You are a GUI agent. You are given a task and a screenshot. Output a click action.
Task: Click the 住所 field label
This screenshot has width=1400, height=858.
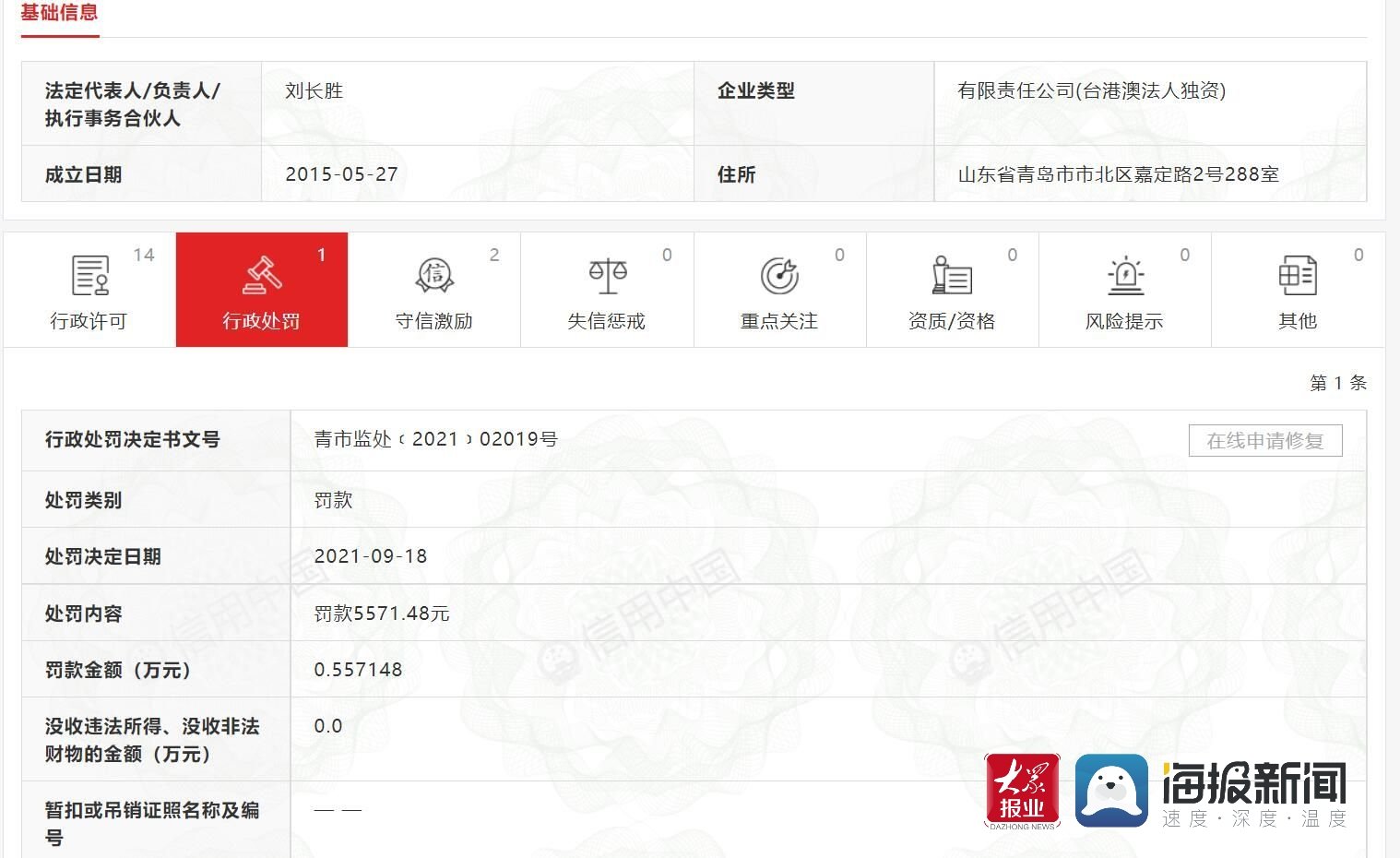737,174
